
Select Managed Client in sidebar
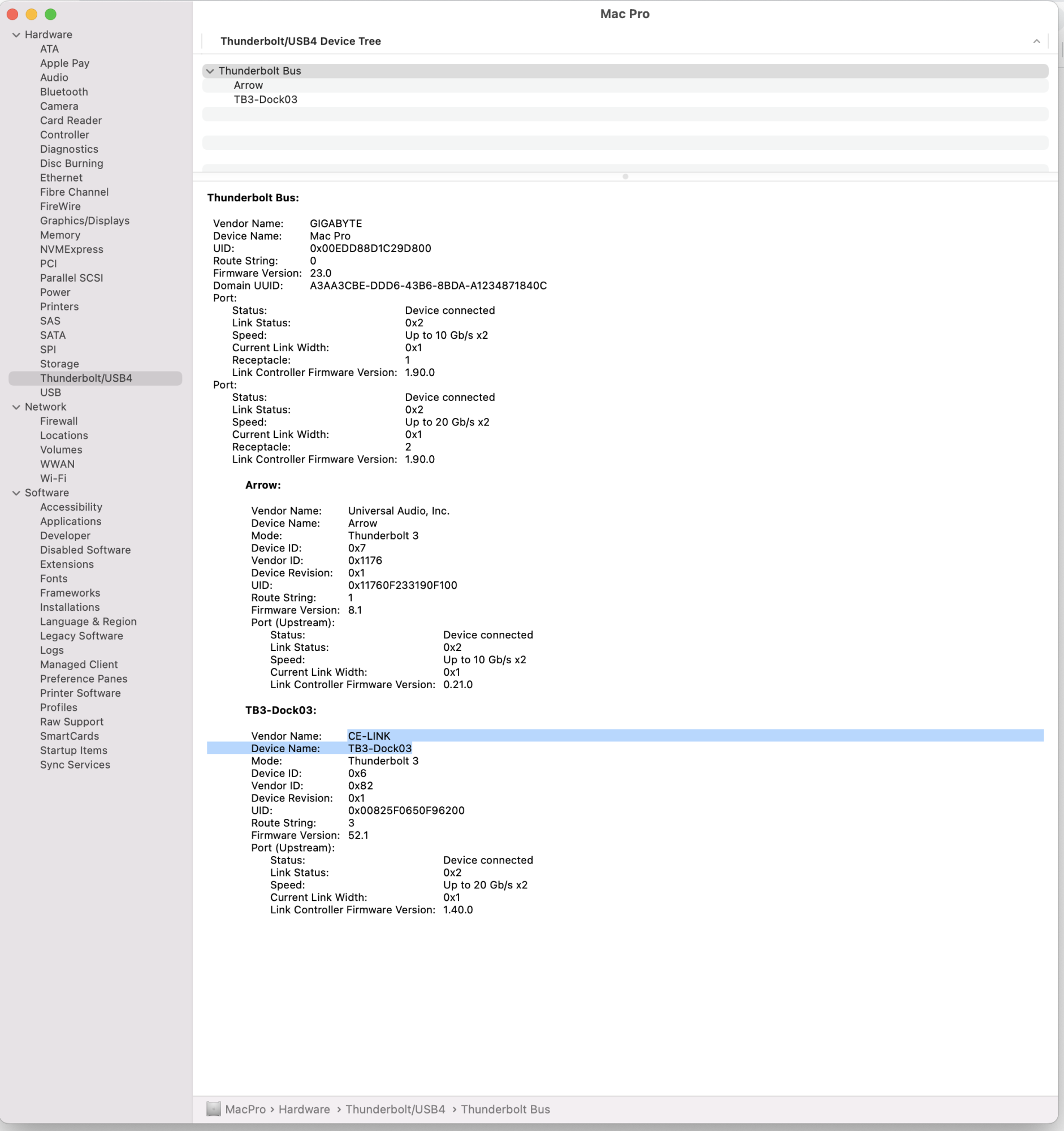(79, 664)
